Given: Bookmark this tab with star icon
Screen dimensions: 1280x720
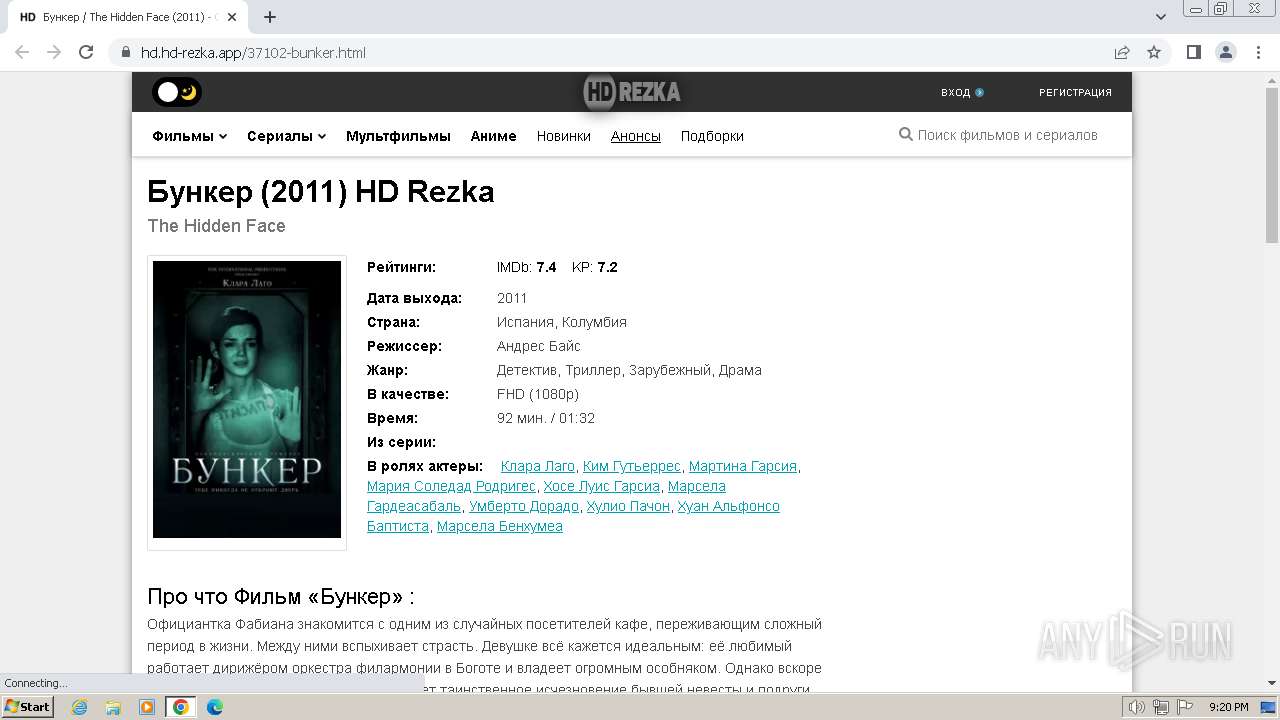Looking at the screenshot, I should coord(1154,52).
